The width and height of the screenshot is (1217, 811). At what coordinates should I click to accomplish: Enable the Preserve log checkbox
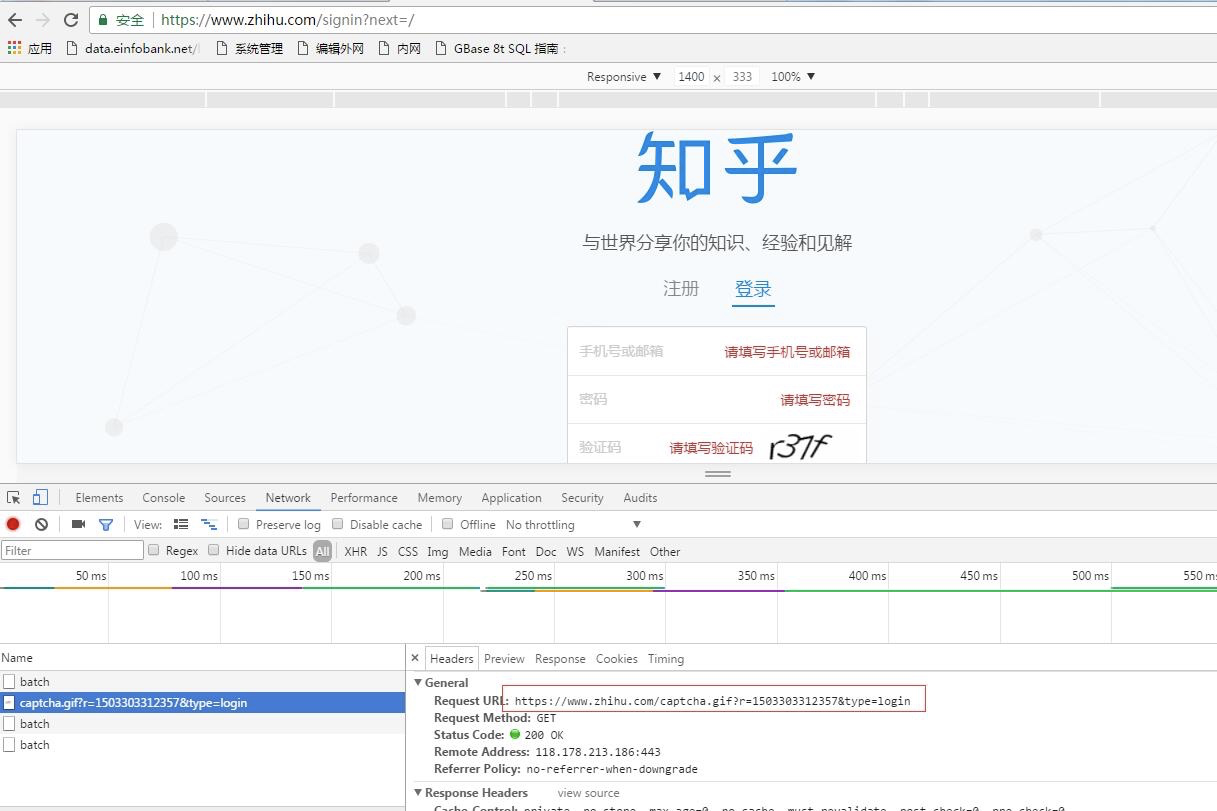tap(243, 524)
